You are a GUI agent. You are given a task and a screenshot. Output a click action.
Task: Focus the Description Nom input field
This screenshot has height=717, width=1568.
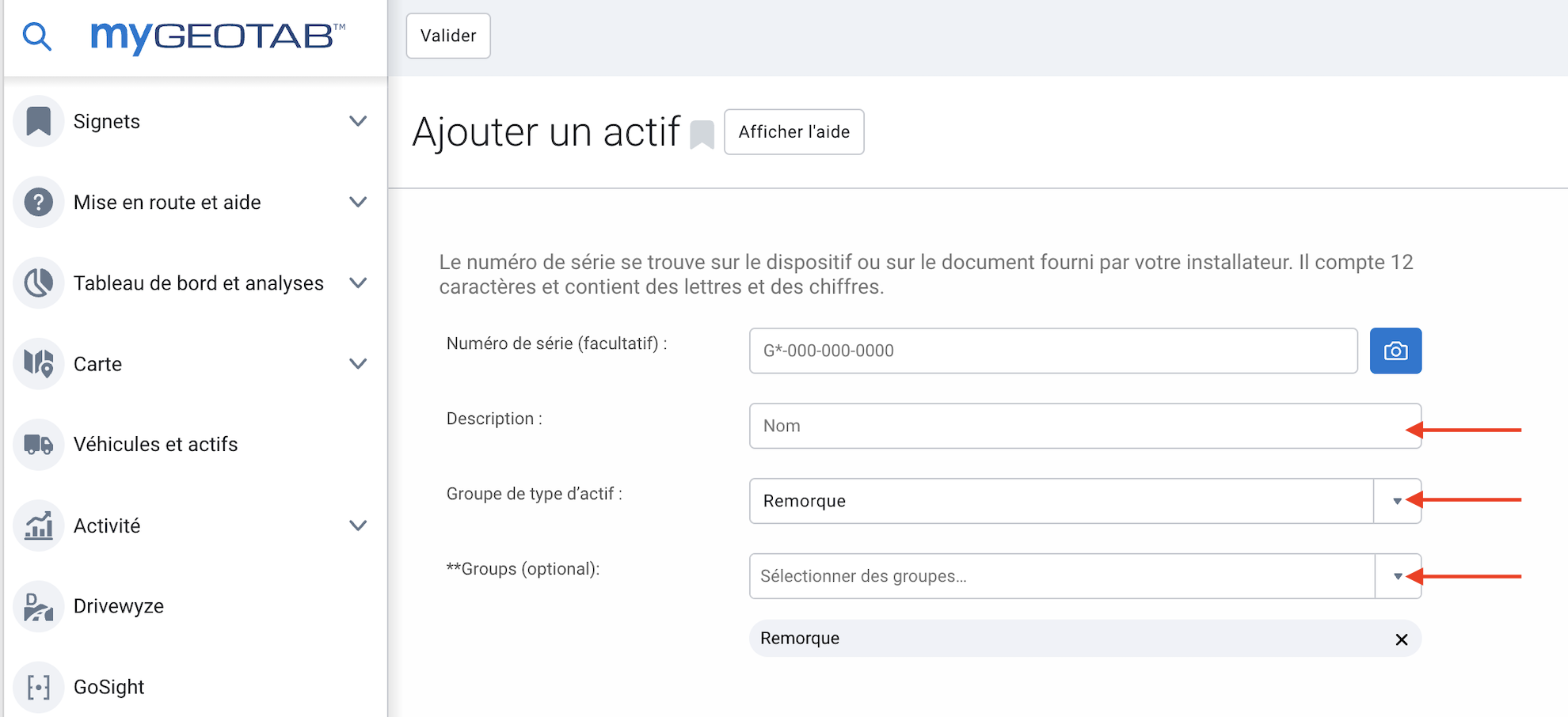coord(1085,426)
